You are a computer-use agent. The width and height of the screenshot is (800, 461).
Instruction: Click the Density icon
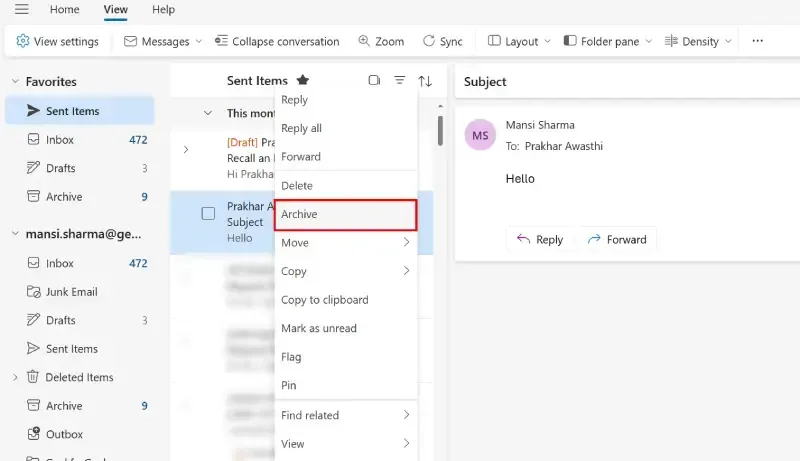[x=671, y=41]
